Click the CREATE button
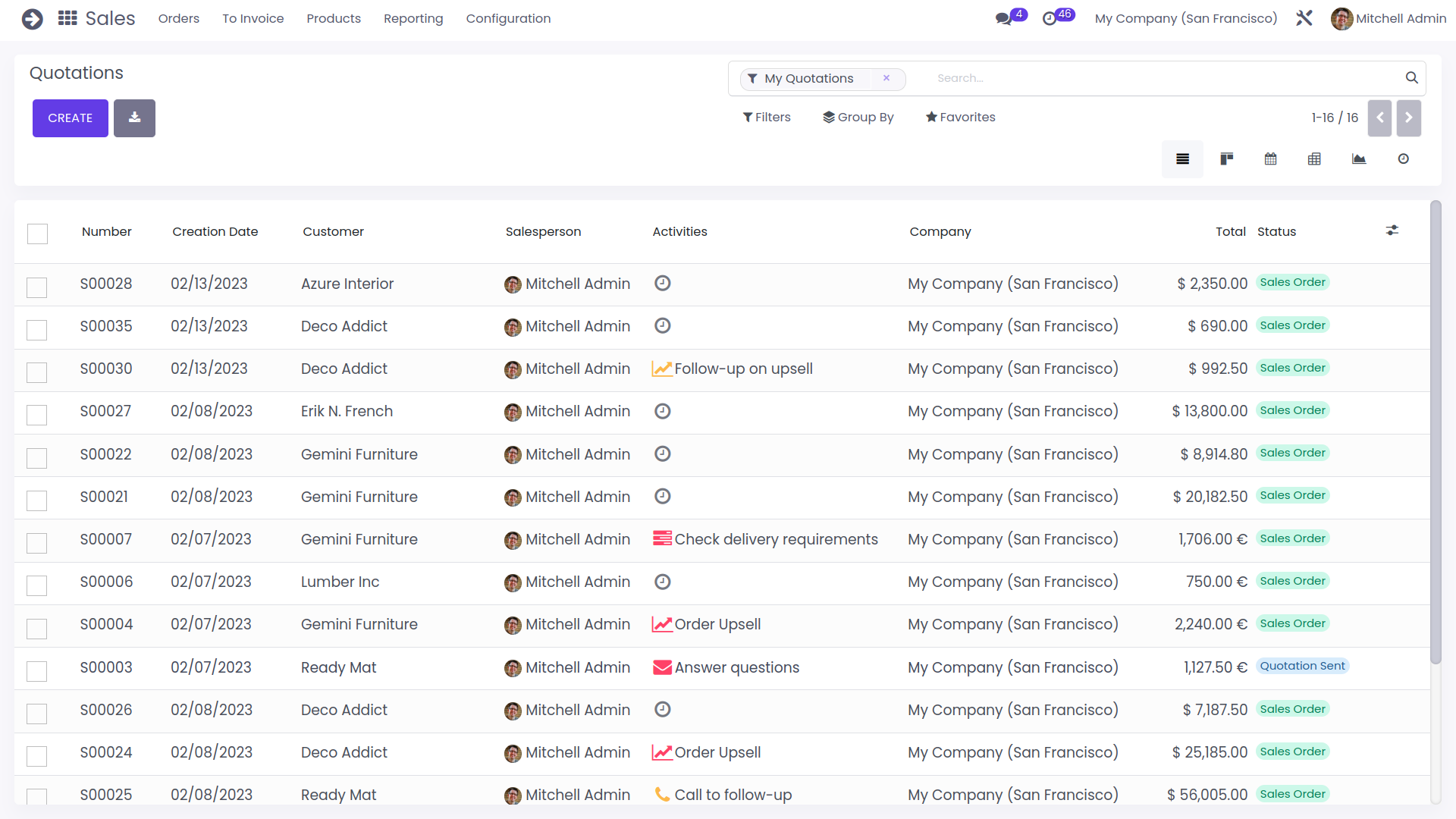Image resolution: width=1456 pixels, height=819 pixels. click(70, 118)
